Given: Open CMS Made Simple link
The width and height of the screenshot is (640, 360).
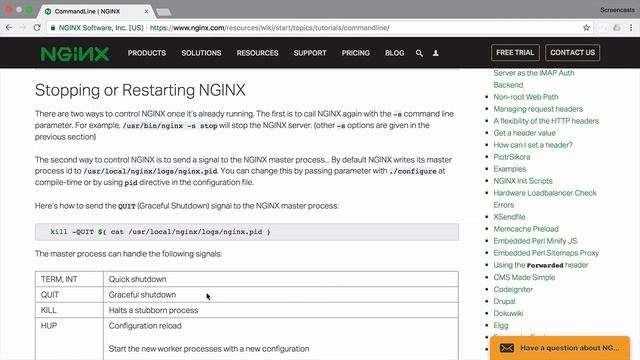Looking at the screenshot, I should point(524,278).
